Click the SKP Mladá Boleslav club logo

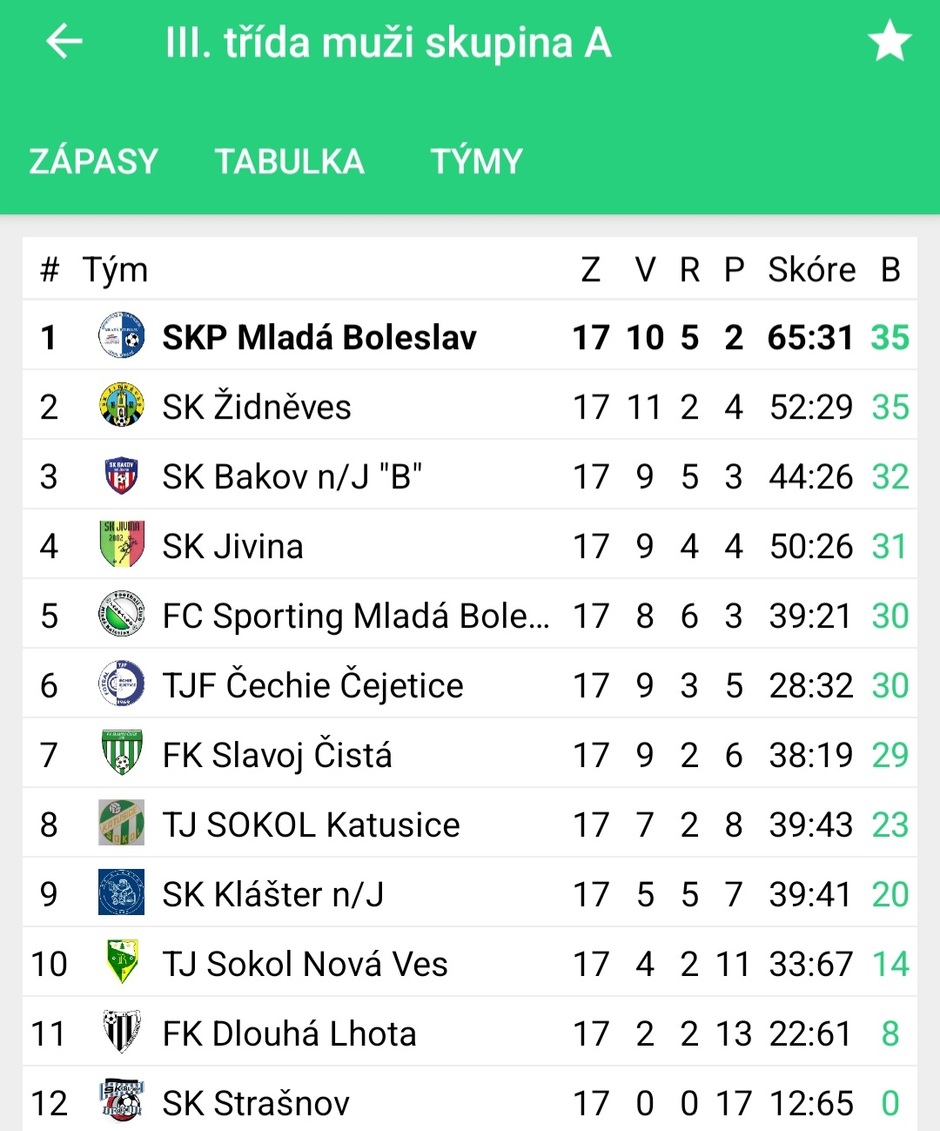(x=121, y=336)
